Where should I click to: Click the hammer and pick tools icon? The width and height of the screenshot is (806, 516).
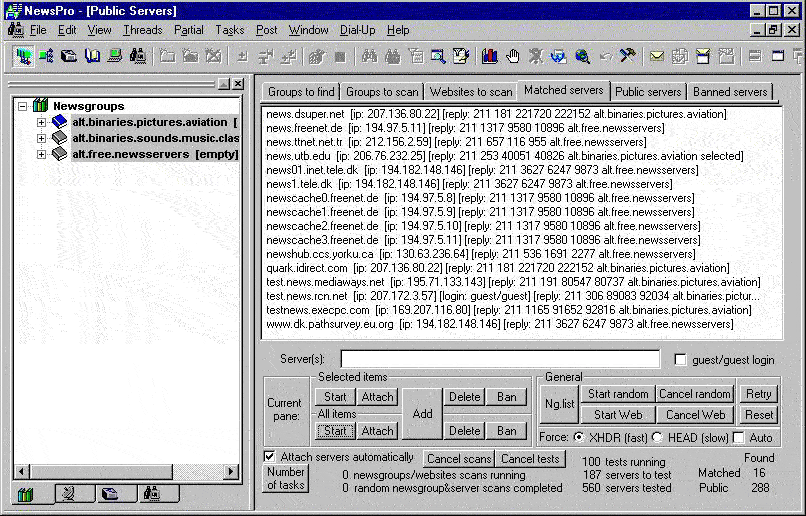pos(627,56)
